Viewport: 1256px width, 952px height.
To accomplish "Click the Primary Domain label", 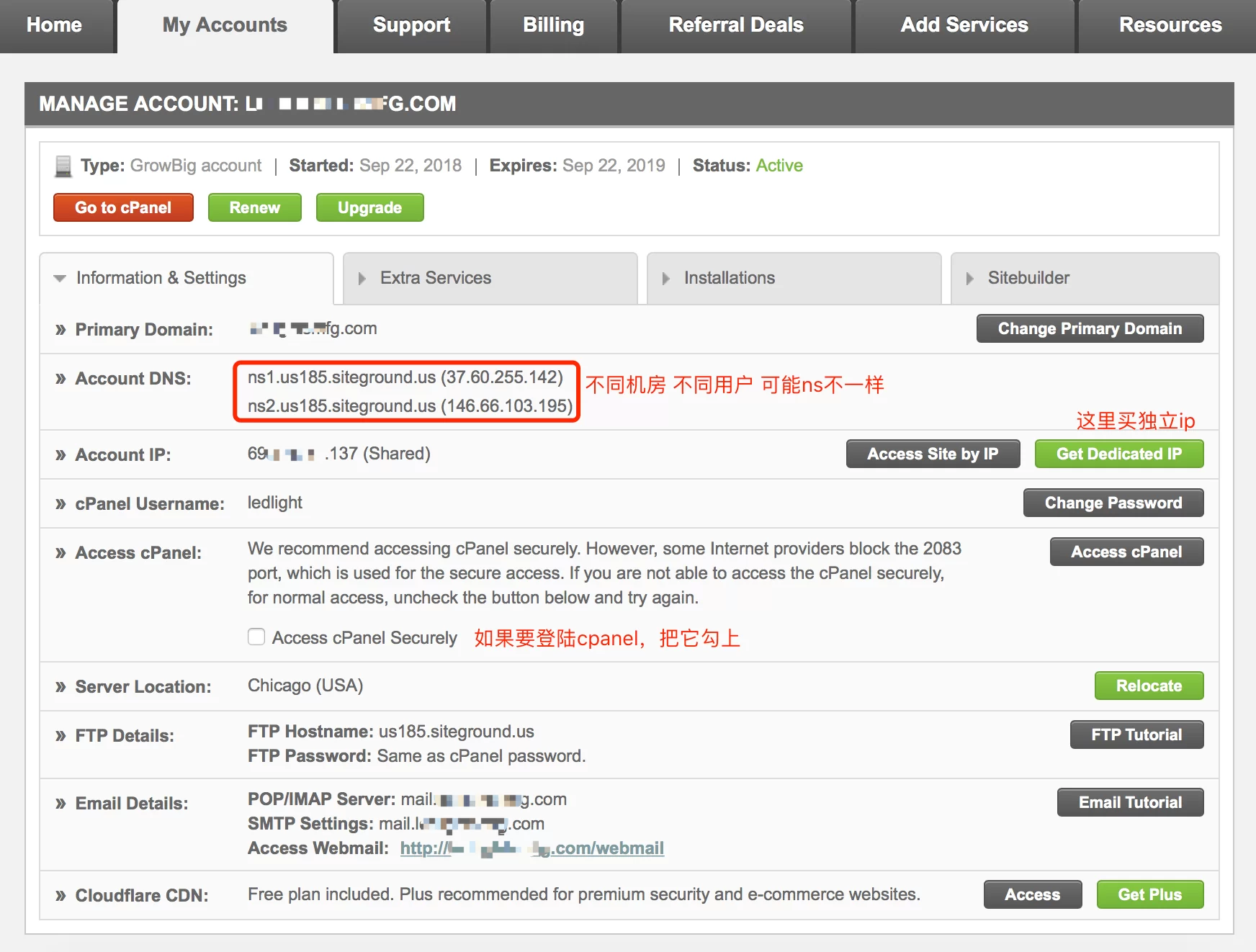I will pyautogui.click(x=144, y=330).
